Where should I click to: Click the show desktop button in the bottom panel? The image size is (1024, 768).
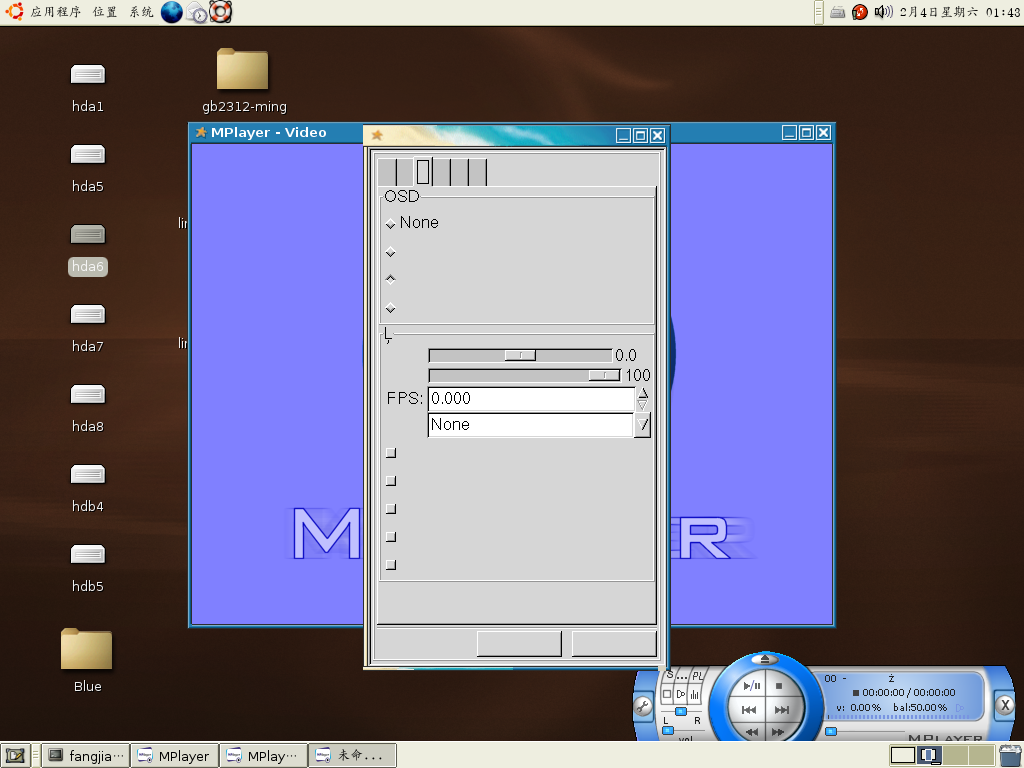15,756
